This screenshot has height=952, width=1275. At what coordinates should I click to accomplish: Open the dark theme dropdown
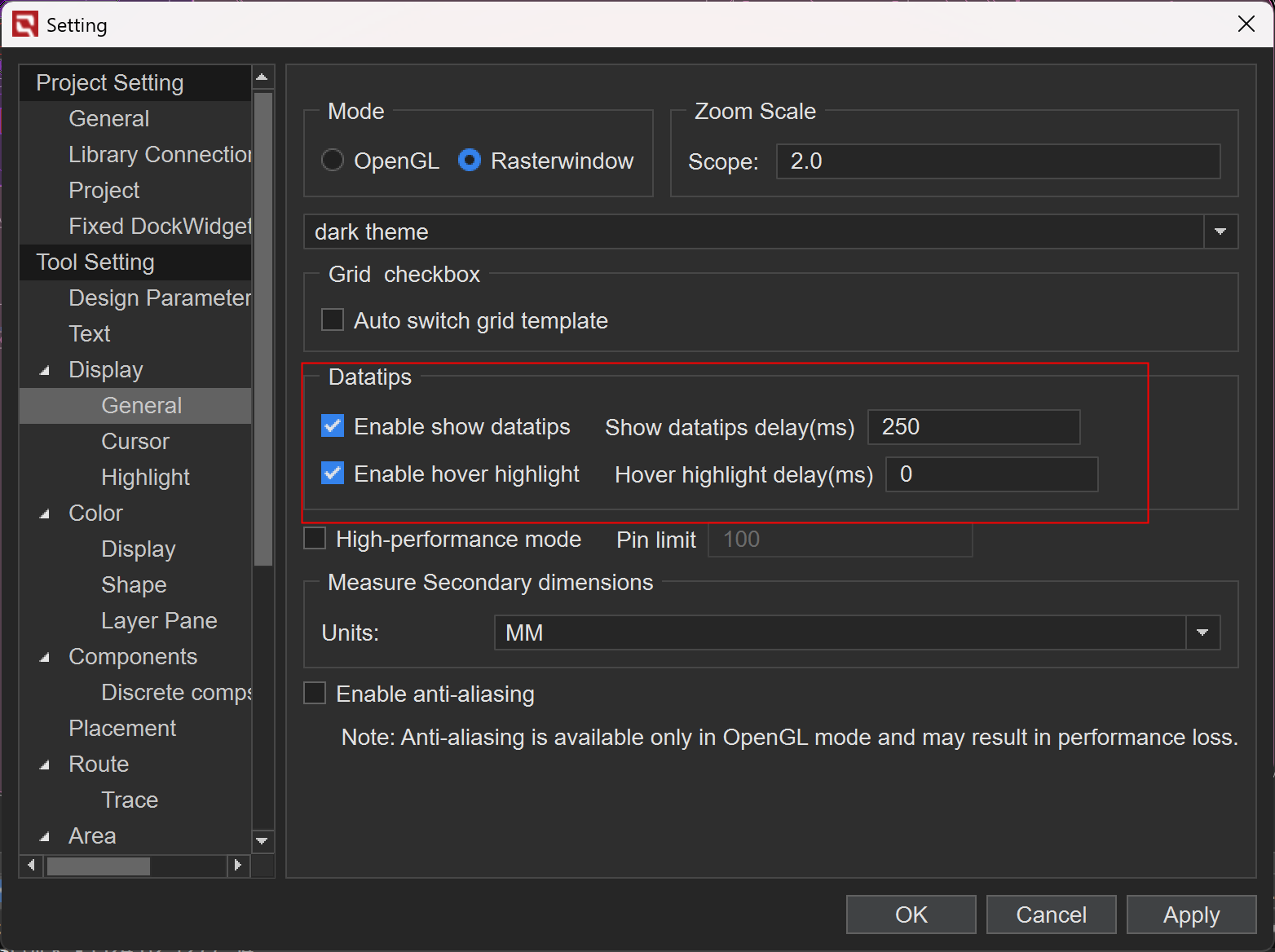pyautogui.click(x=1220, y=231)
